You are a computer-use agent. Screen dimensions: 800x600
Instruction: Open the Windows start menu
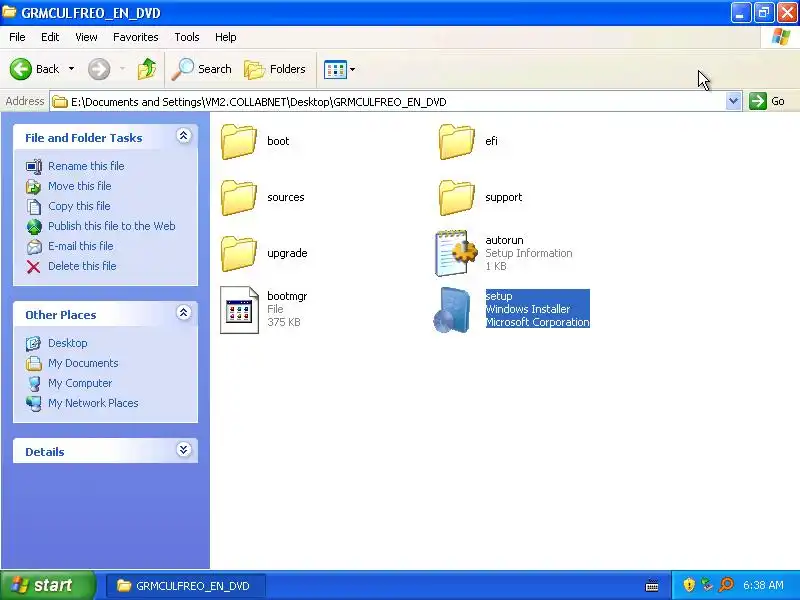click(x=47, y=585)
